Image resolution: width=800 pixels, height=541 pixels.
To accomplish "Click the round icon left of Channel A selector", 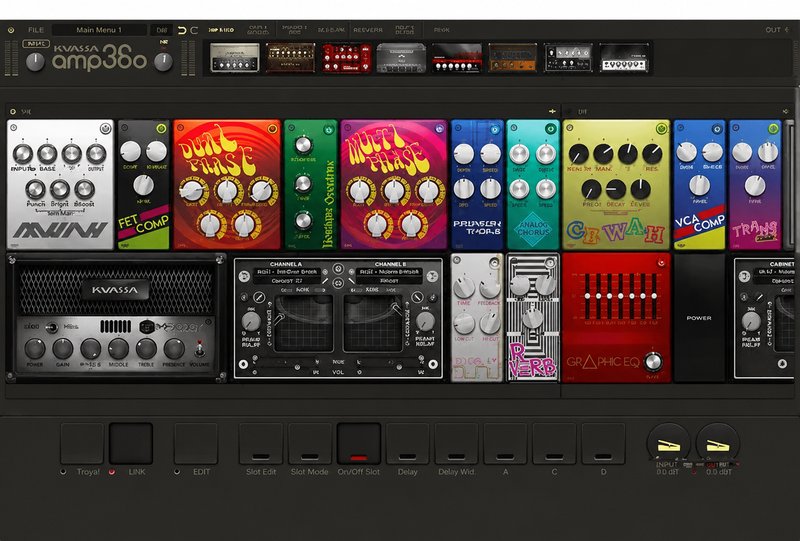I will pyautogui.click(x=244, y=276).
